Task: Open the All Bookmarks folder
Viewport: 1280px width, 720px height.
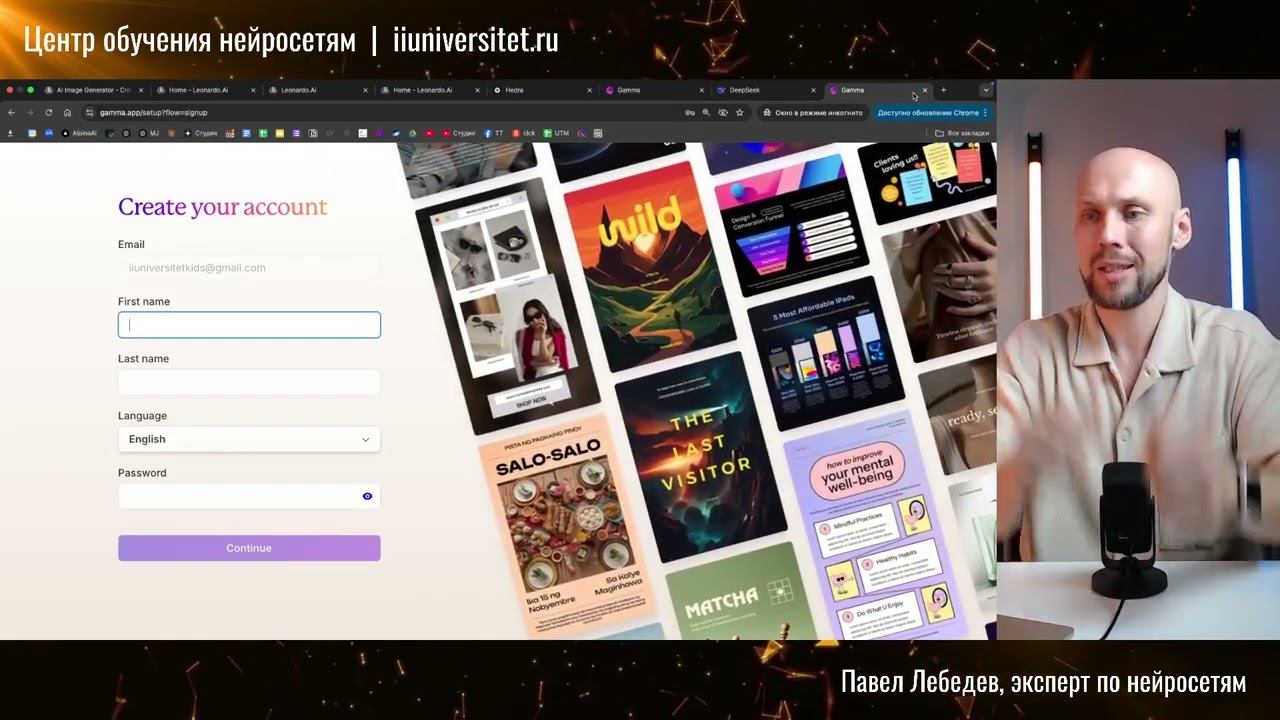Action: [961, 133]
